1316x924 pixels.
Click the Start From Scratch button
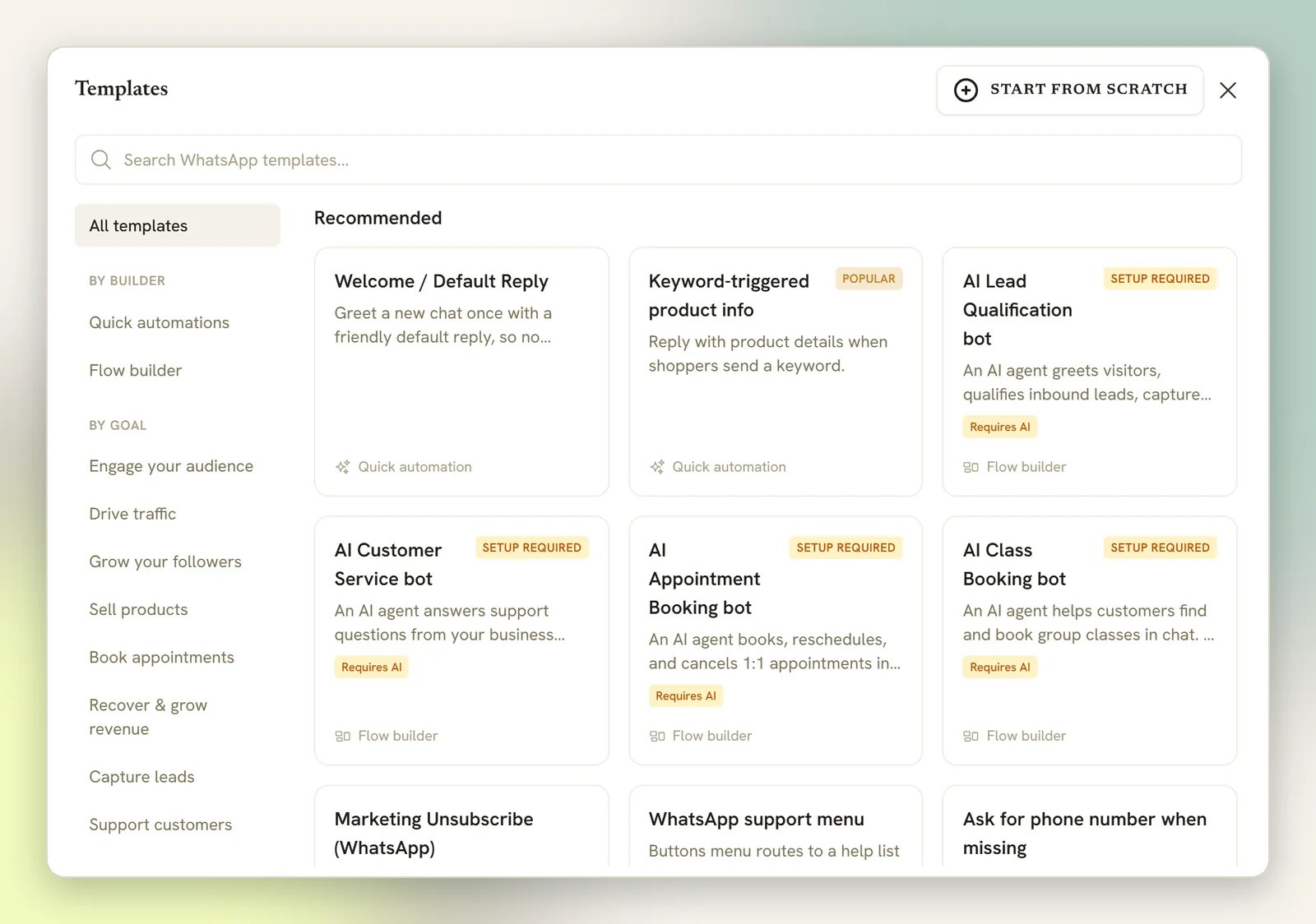pyautogui.click(x=1070, y=90)
